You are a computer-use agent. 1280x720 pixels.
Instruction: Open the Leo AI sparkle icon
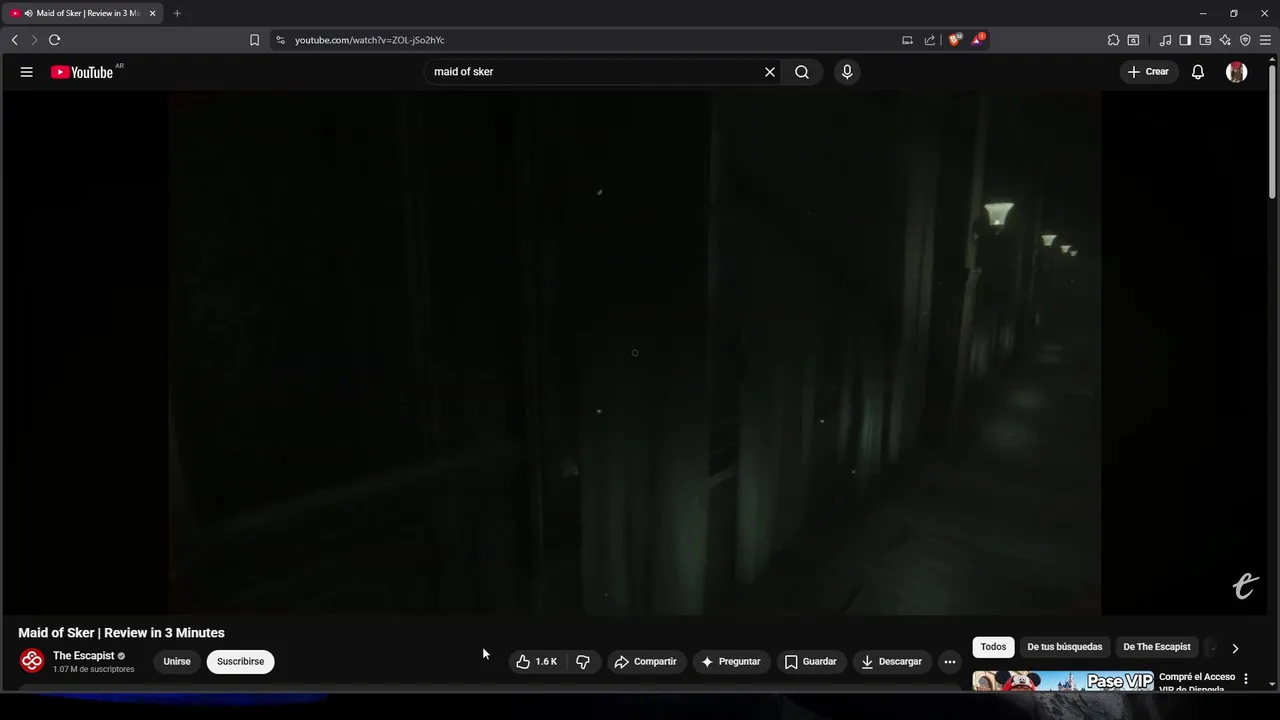point(1225,40)
